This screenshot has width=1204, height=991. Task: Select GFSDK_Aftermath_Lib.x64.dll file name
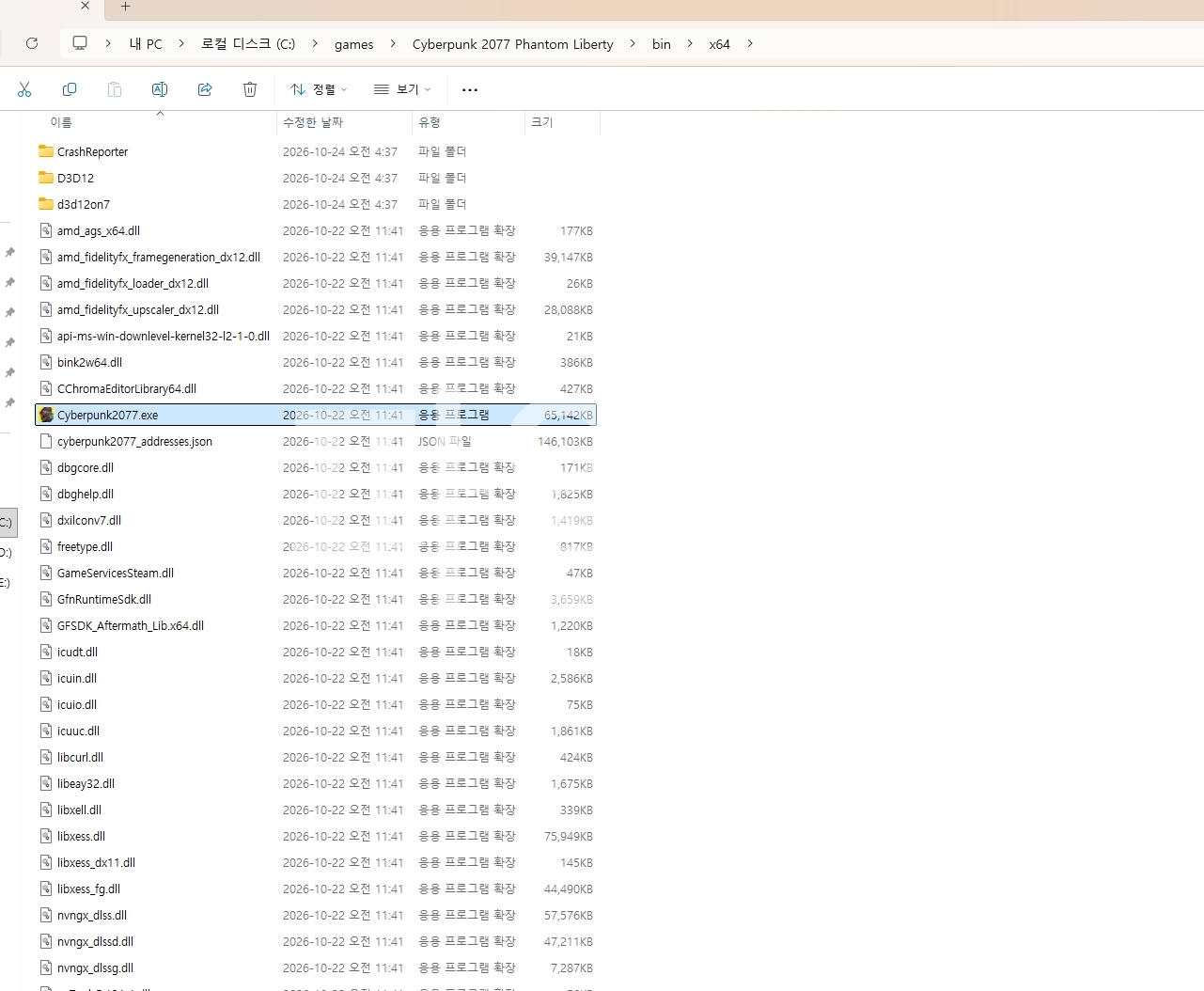pyautogui.click(x=131, y=625)
